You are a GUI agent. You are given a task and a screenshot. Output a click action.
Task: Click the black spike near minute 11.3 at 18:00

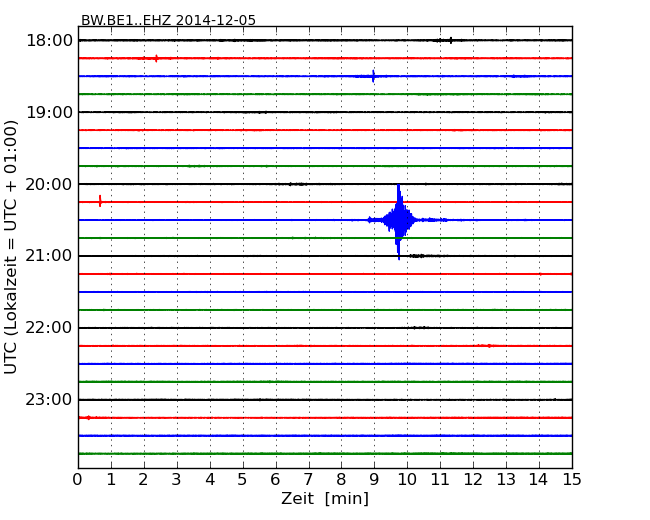(x=451, y=40)
